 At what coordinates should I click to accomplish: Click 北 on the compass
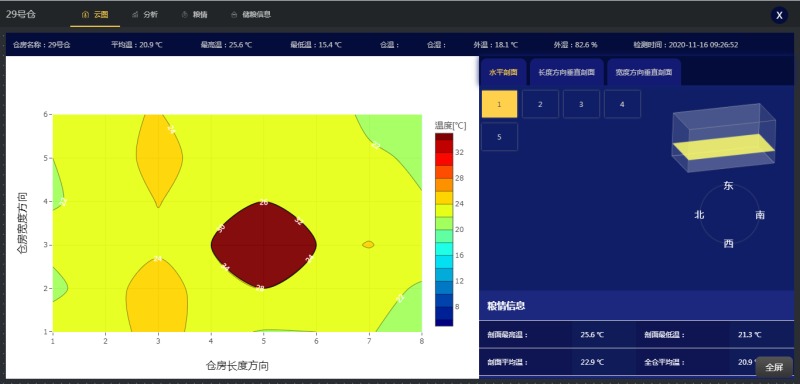699,215
